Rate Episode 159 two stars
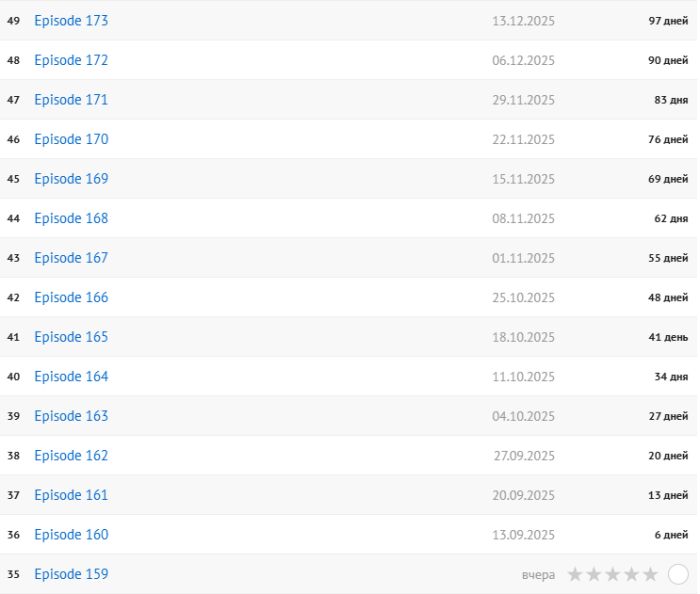The image size is (700, 594). click(x=594, y=574)
